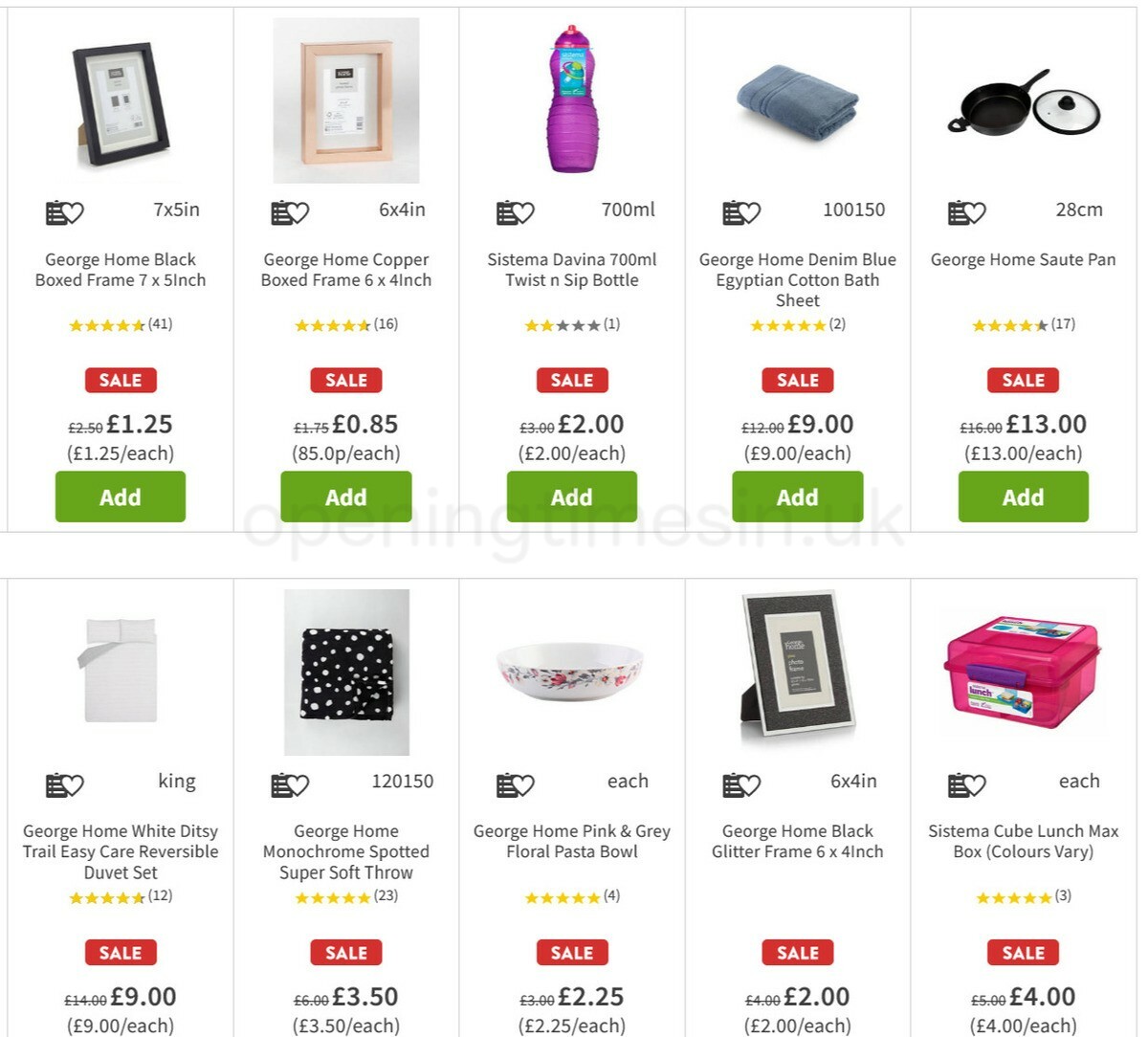
Task: Click the copper frame product image
Action: pyautogui.click(x=346, y=100)
